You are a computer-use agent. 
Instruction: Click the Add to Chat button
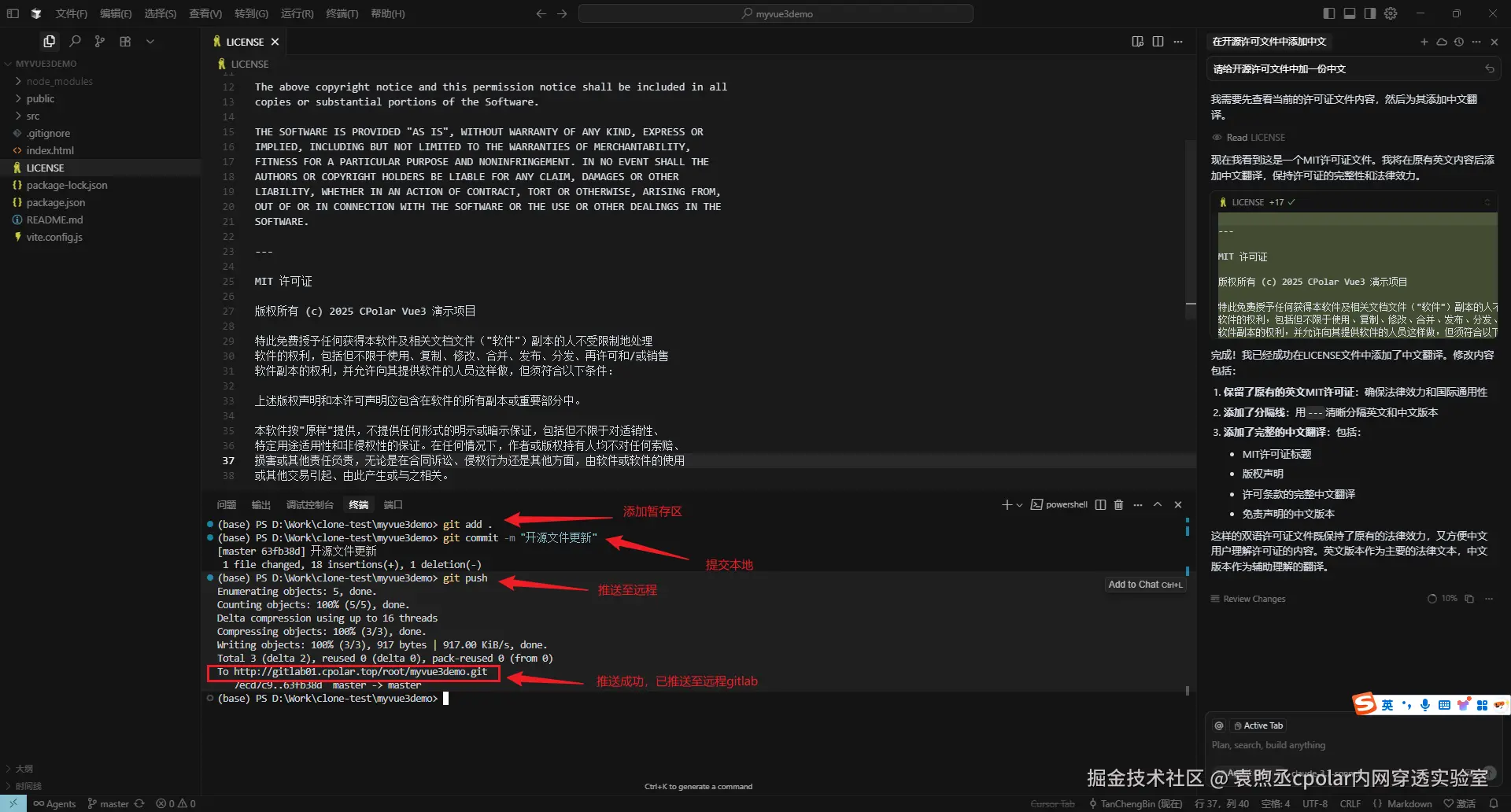pos(1145,585)
